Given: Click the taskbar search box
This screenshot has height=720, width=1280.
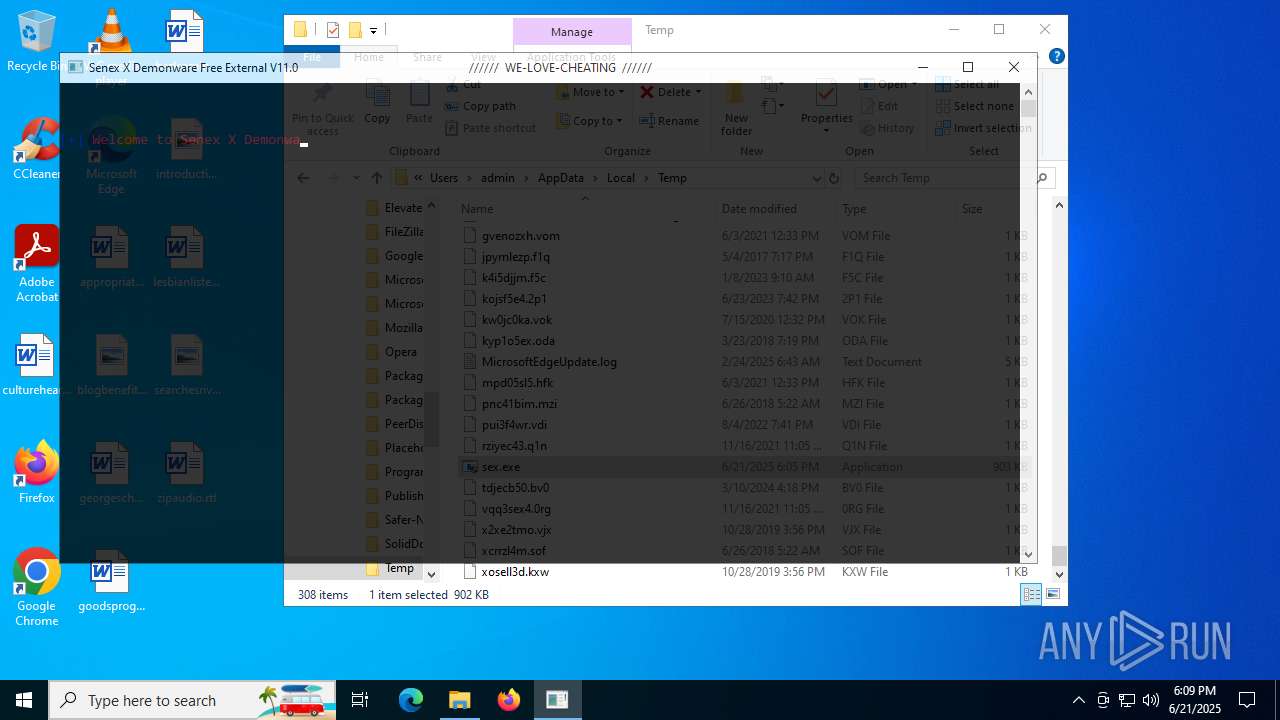Looking at the screenshot, I should point(192,700).
